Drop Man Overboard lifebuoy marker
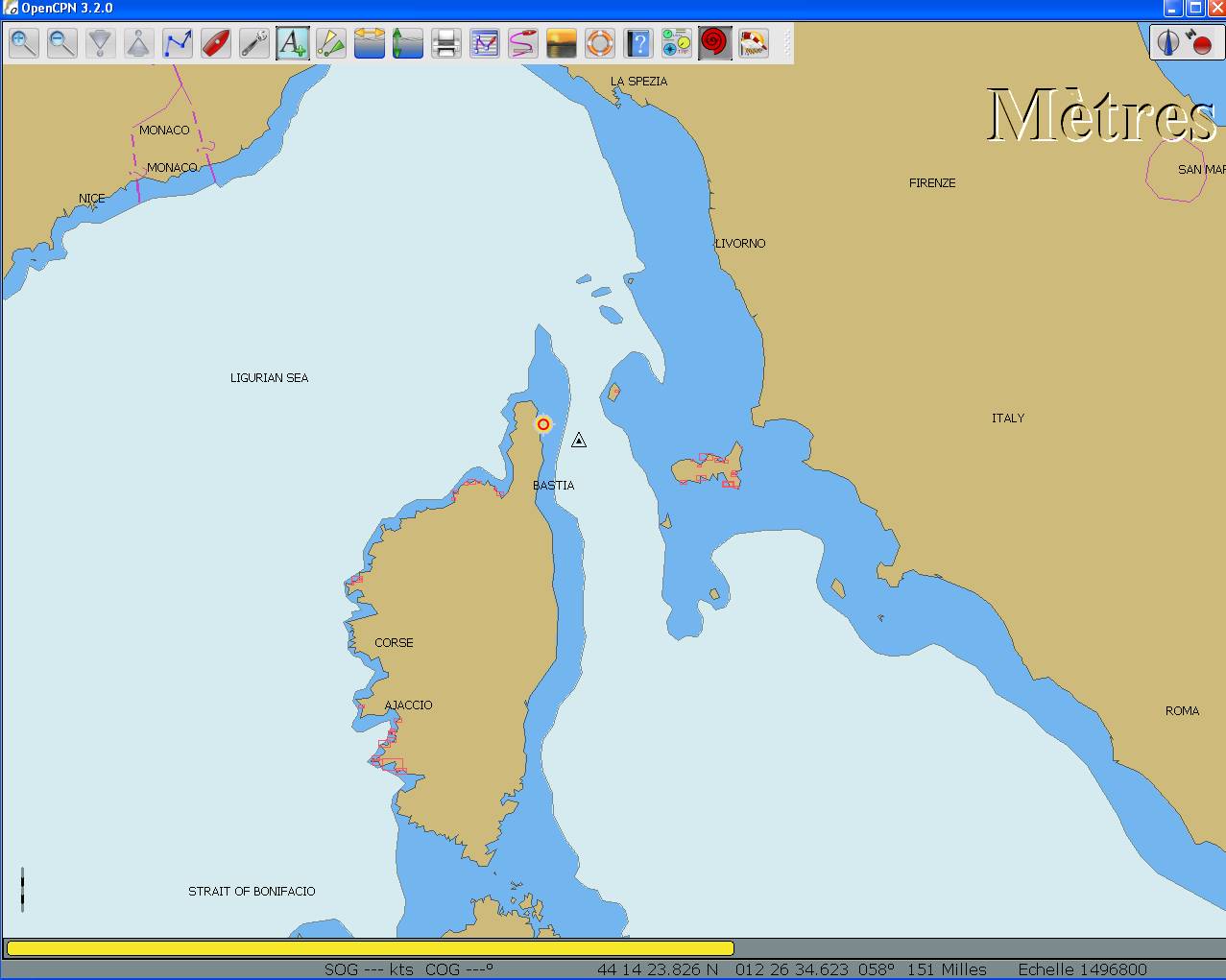The width and height of the screenshot is (1226, 980). pos(600,43)
